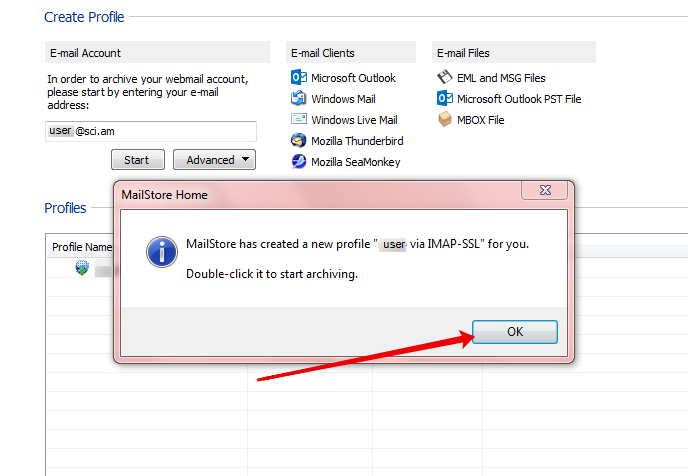Select the Mozilla Thunderbird text link
This screenshot has height=476, width=688.
357,141
